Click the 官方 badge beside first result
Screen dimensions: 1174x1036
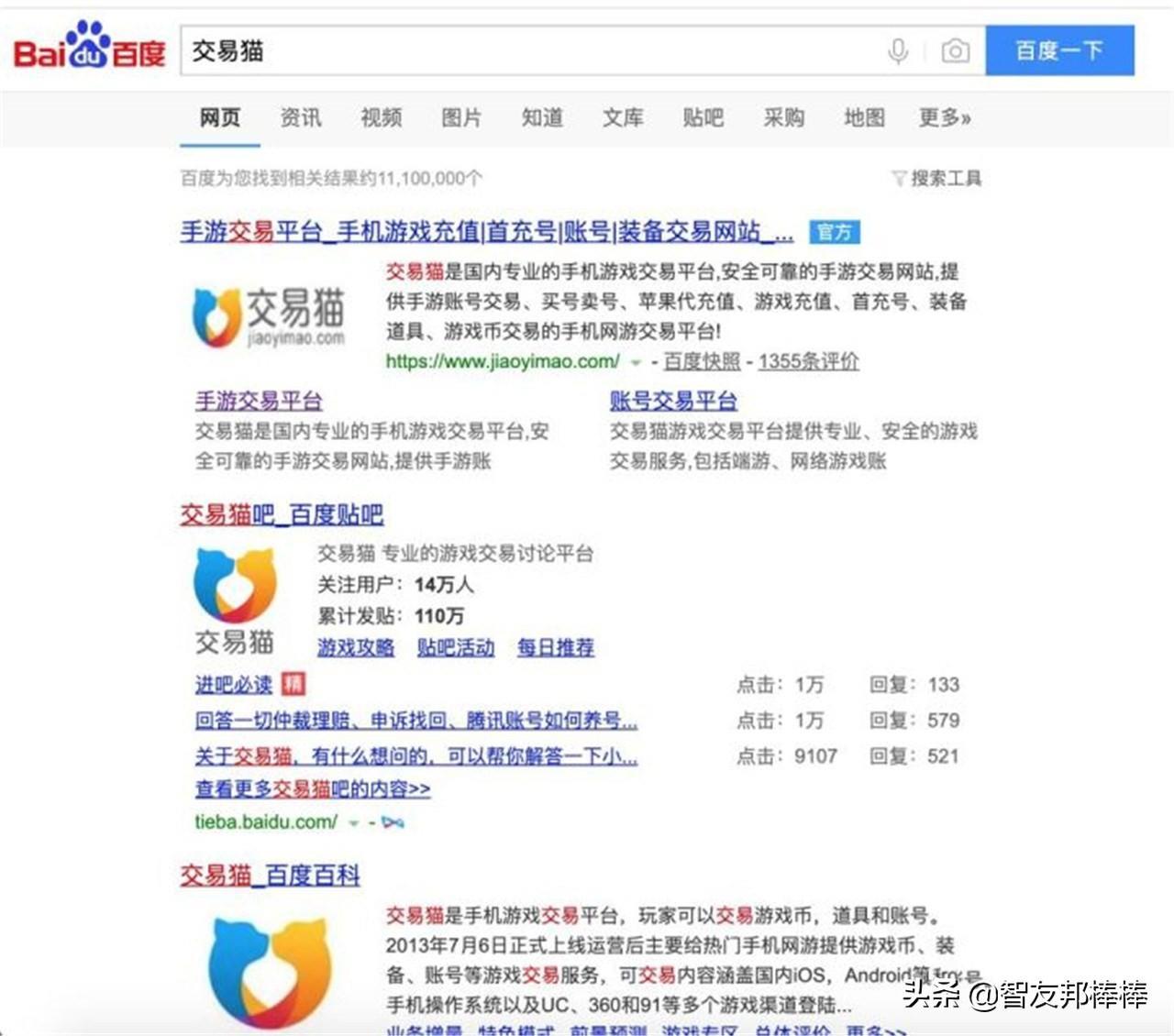pyautogui.click(x=835, y=232)
